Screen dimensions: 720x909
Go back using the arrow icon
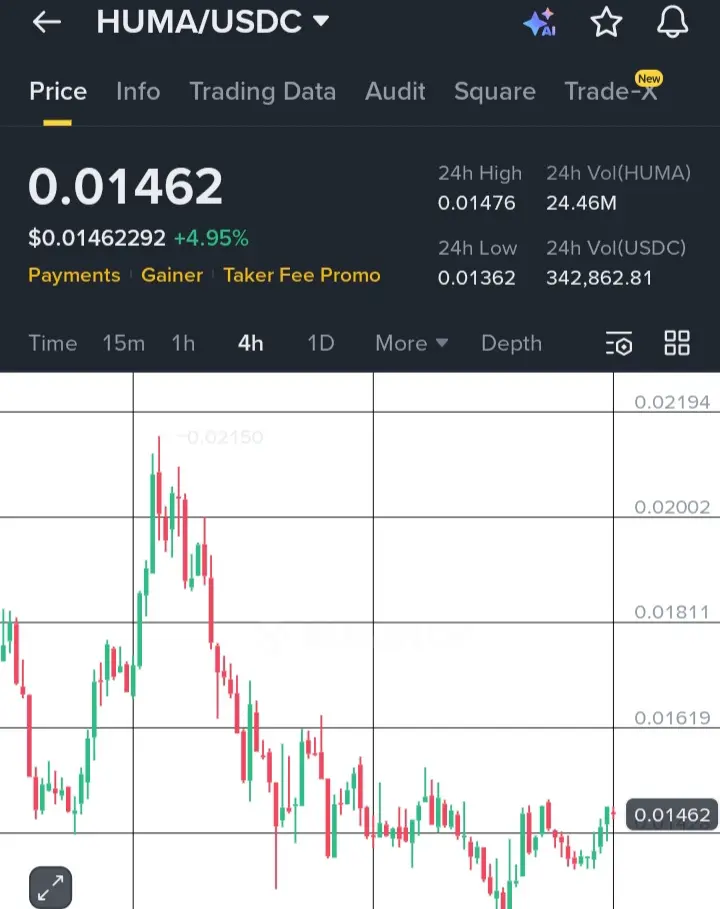tap(47, 22)
